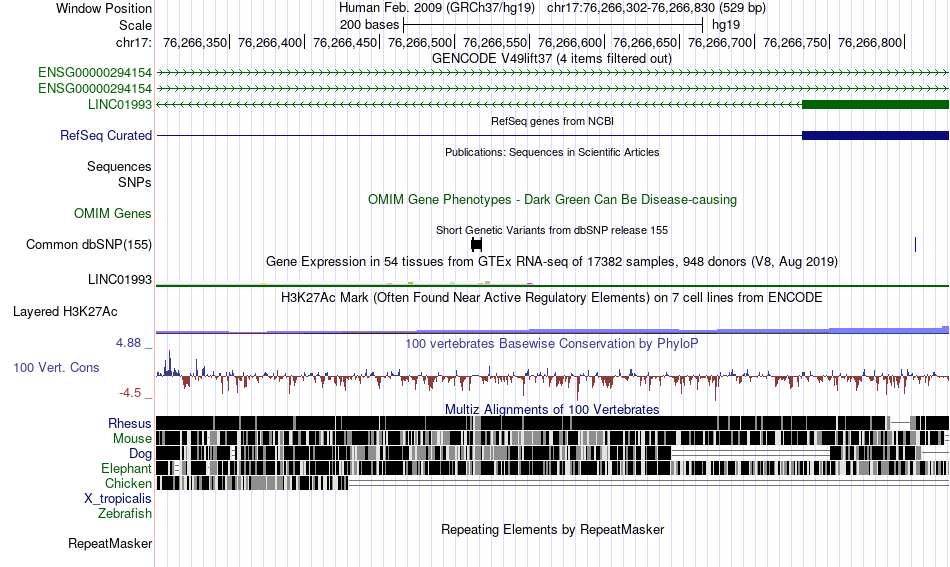Click the GTEx Gene Expression track title

pos(552,262)
